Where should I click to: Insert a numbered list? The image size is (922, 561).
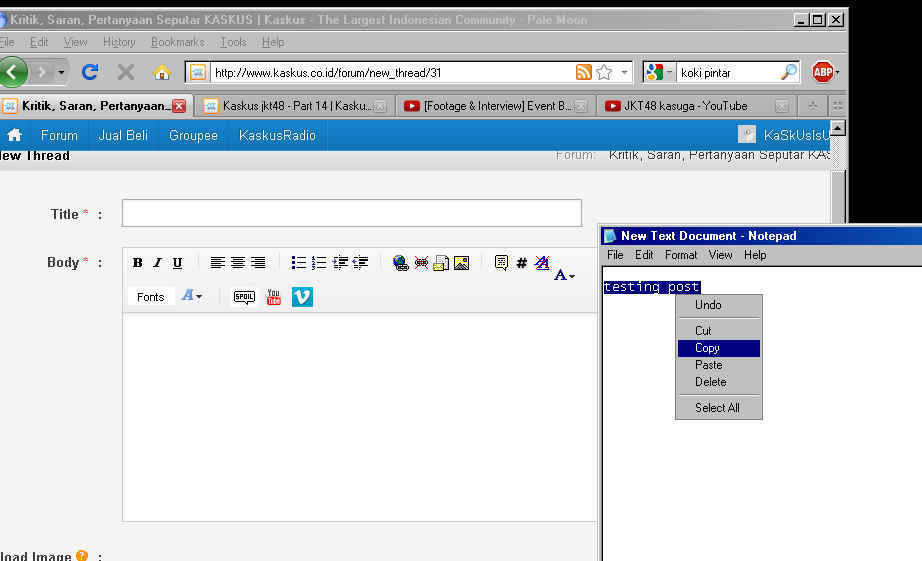point(319,263)
